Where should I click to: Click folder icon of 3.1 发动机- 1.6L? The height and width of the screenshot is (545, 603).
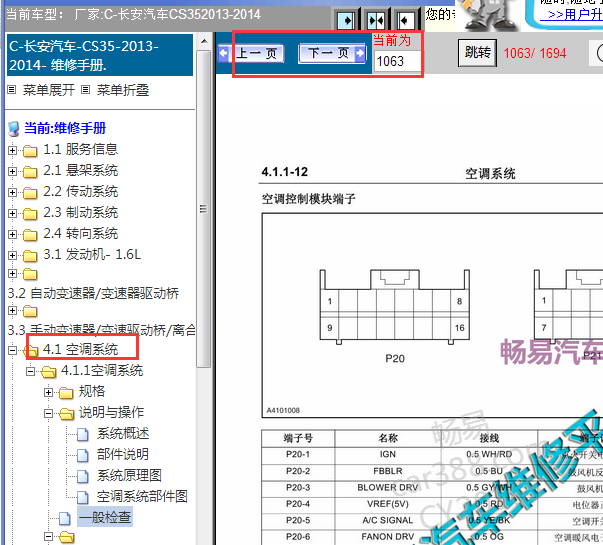pos(30,256)
